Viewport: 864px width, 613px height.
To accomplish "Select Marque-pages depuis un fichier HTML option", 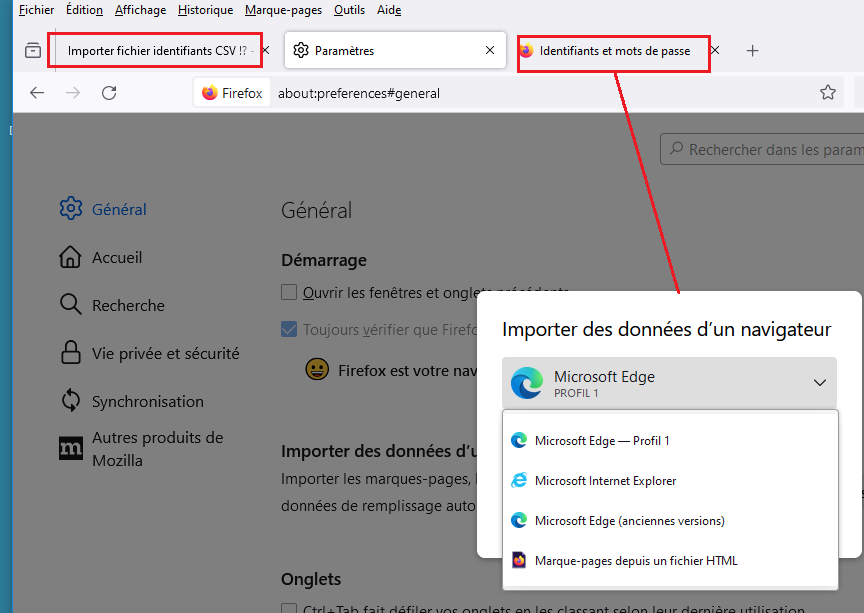I will (x=670, y=561).
